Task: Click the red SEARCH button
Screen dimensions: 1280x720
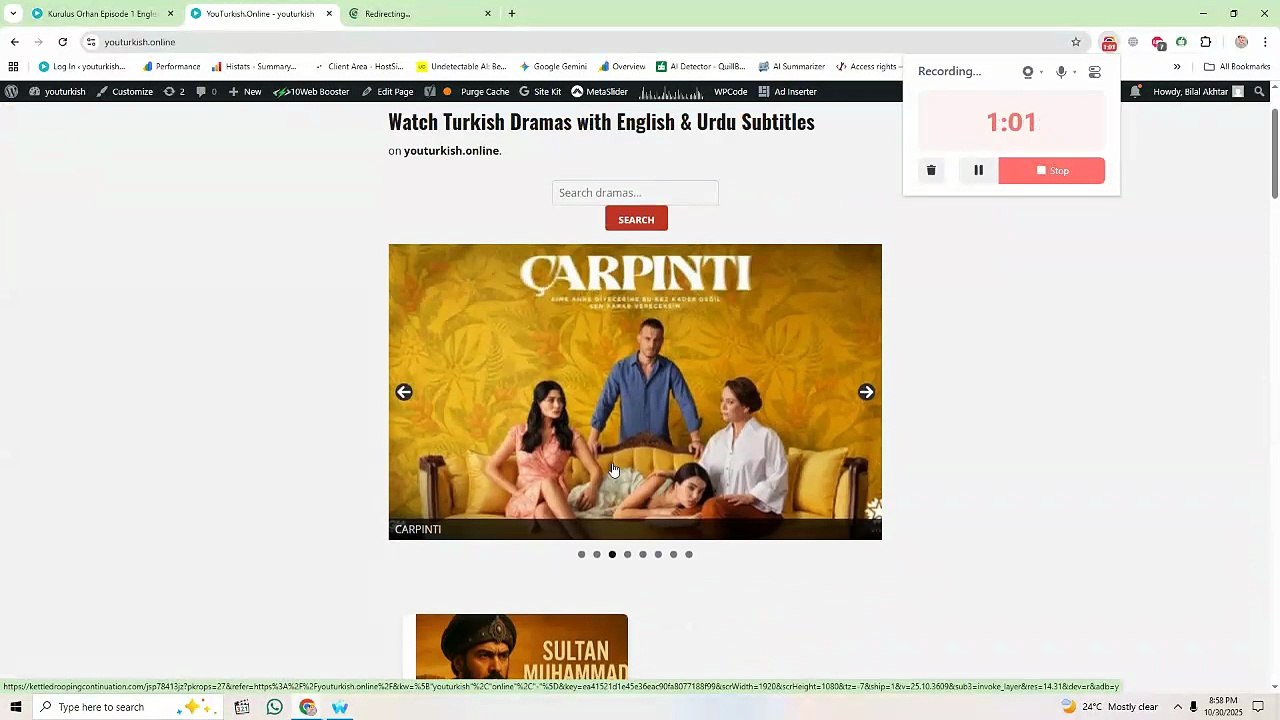Action: (636, 219)
